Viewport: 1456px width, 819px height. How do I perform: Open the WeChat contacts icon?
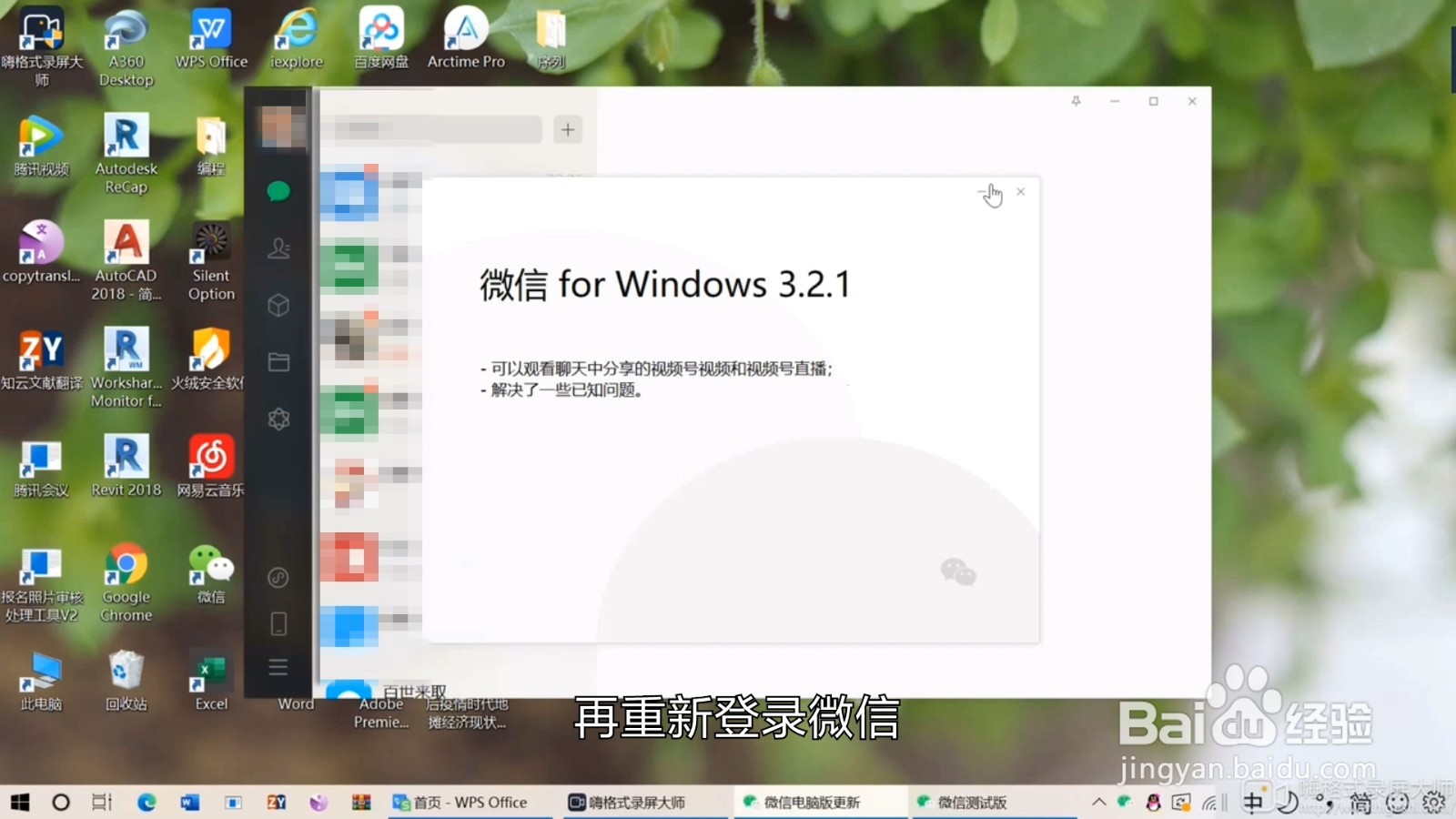tap(278, 248)
